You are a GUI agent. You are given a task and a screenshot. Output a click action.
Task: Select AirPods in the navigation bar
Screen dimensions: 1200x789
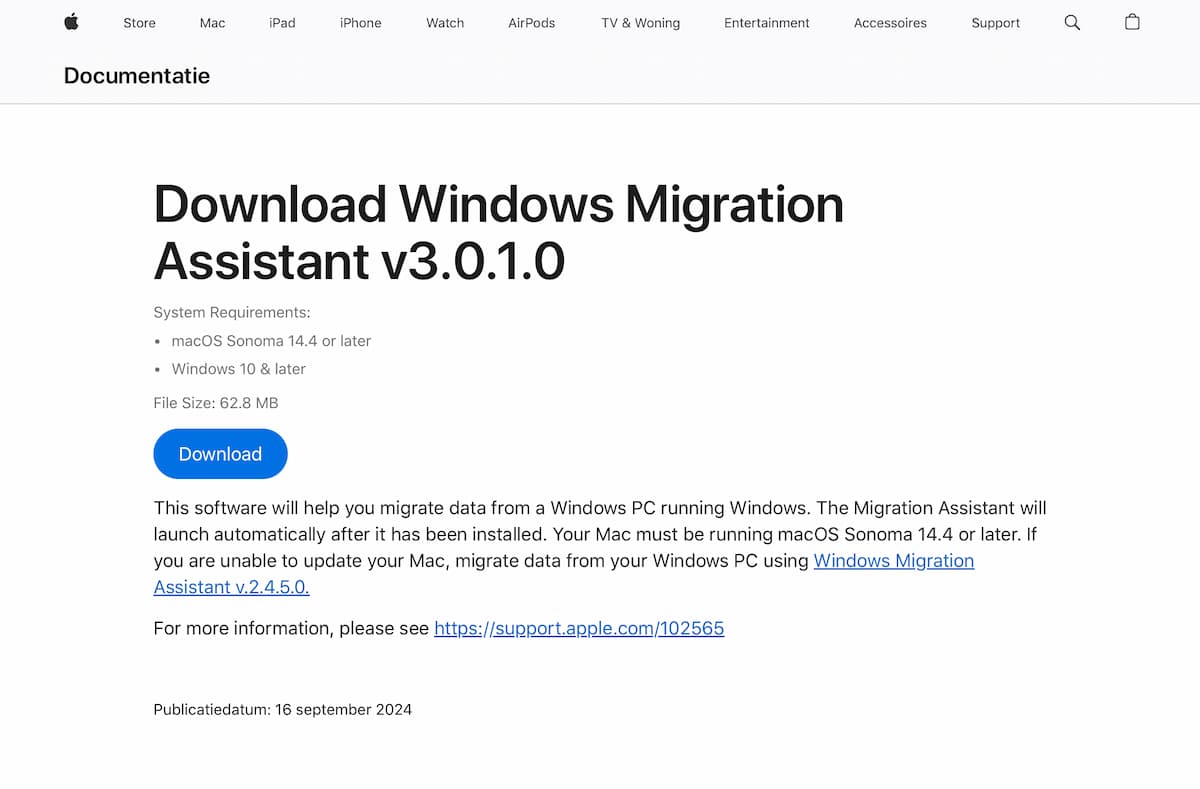click(x=531, y=23)
